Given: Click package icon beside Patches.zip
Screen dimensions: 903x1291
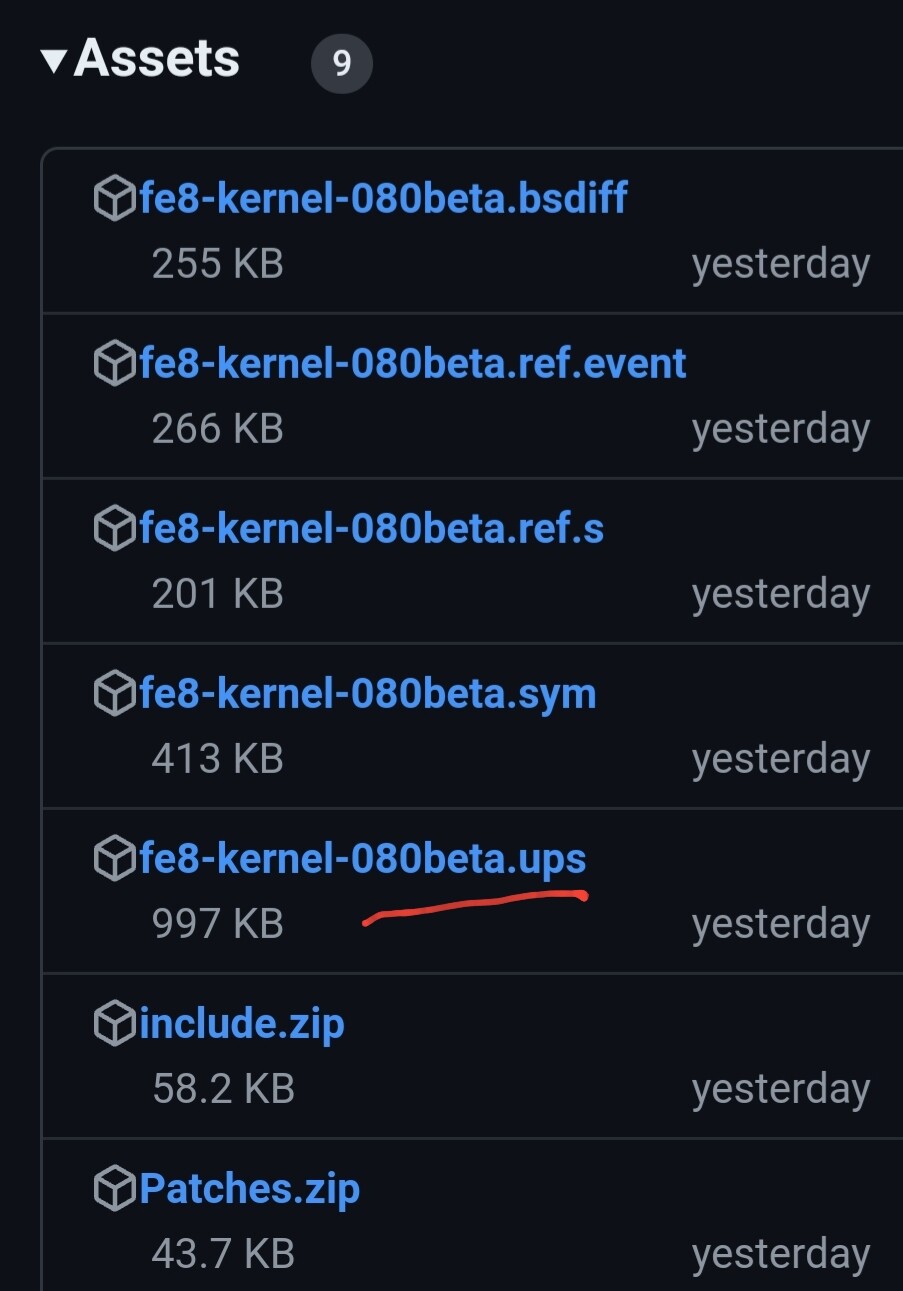Looking at the screenshot, I should click(114, 1189).
